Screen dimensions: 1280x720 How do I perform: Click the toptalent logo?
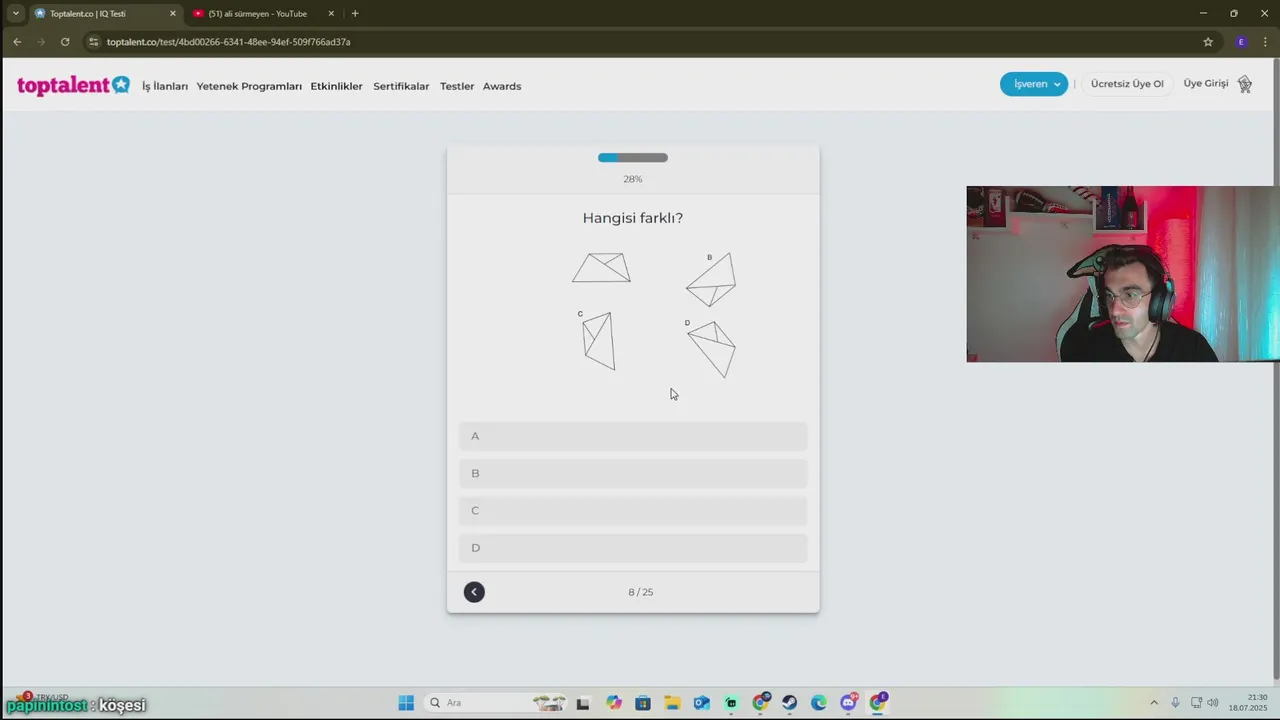[x=73, y=86]
